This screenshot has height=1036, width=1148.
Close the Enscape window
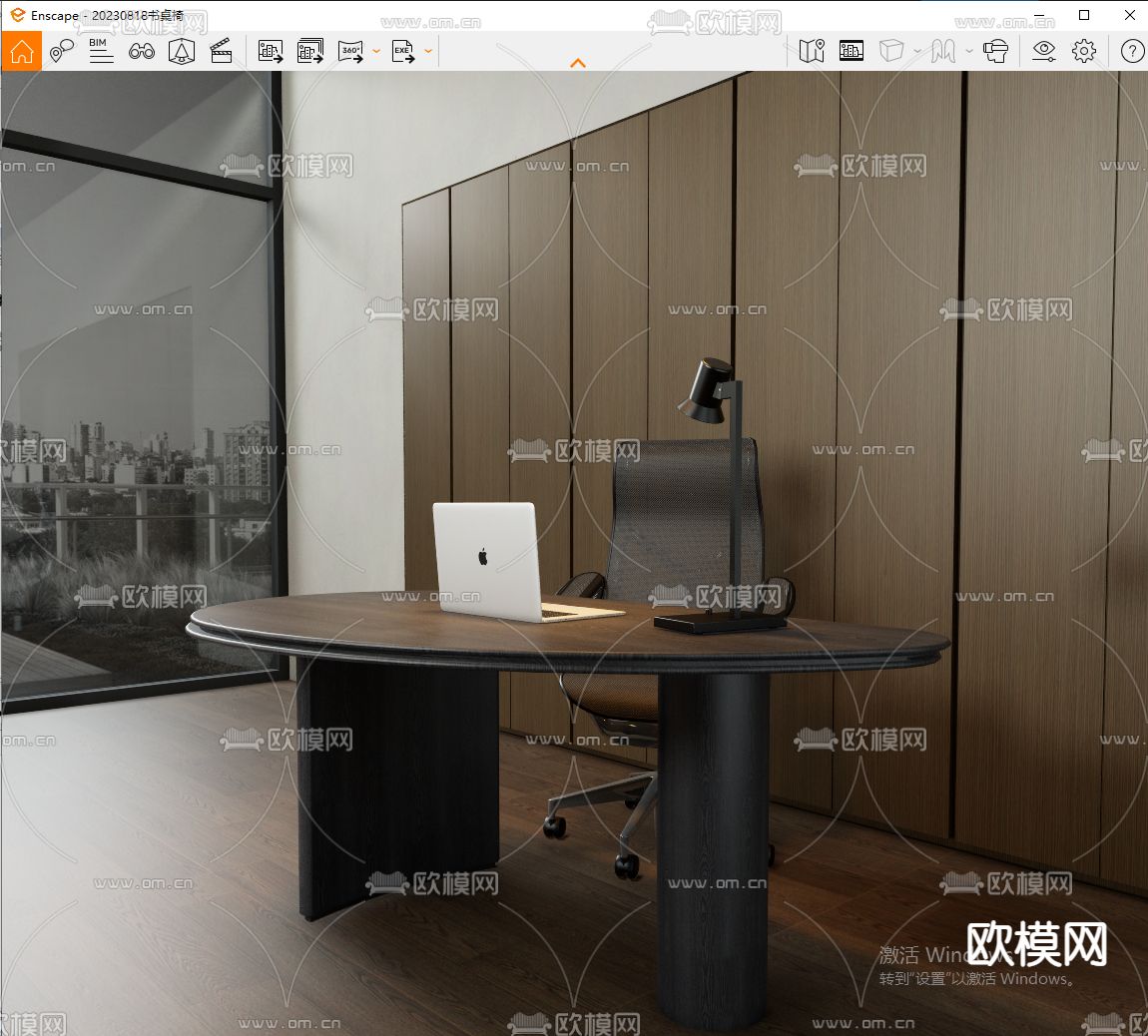point(1130,15)
